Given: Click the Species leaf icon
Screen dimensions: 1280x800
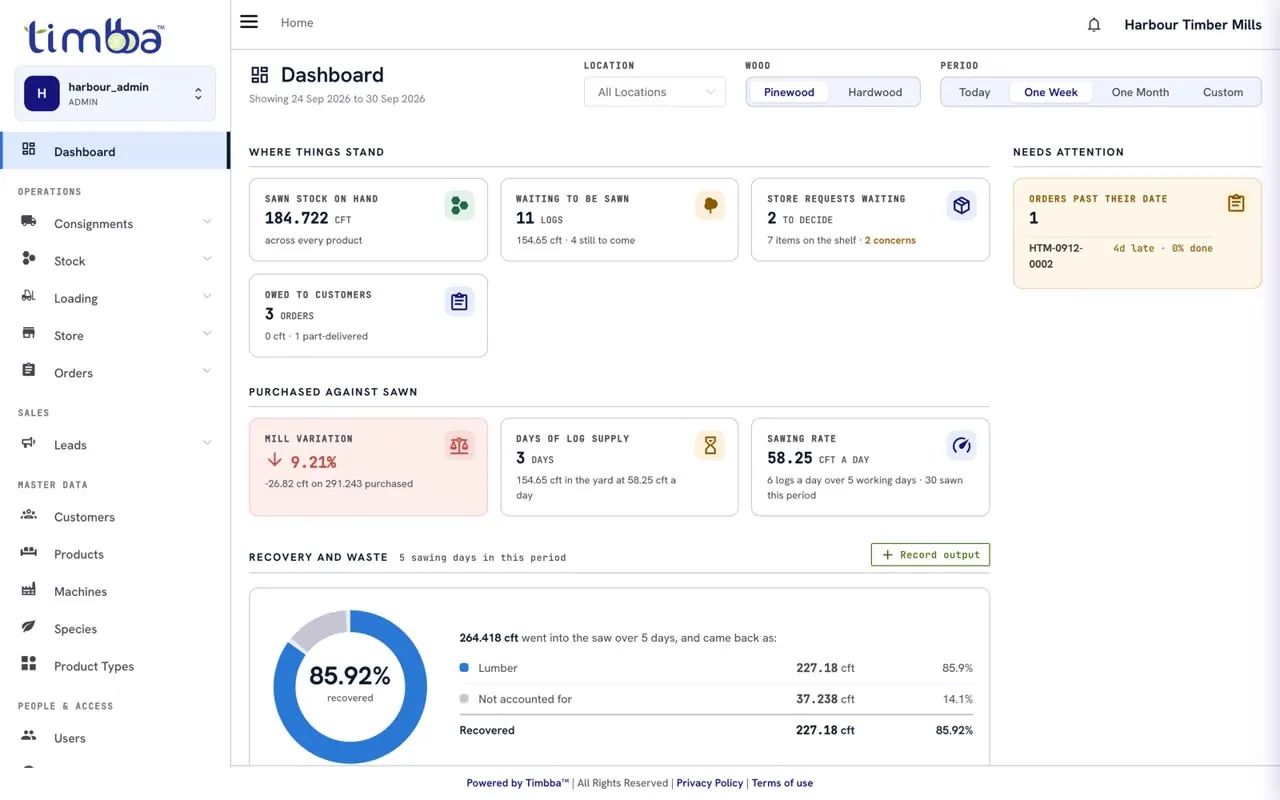Looking at the screenshot, I should point(29,627).
